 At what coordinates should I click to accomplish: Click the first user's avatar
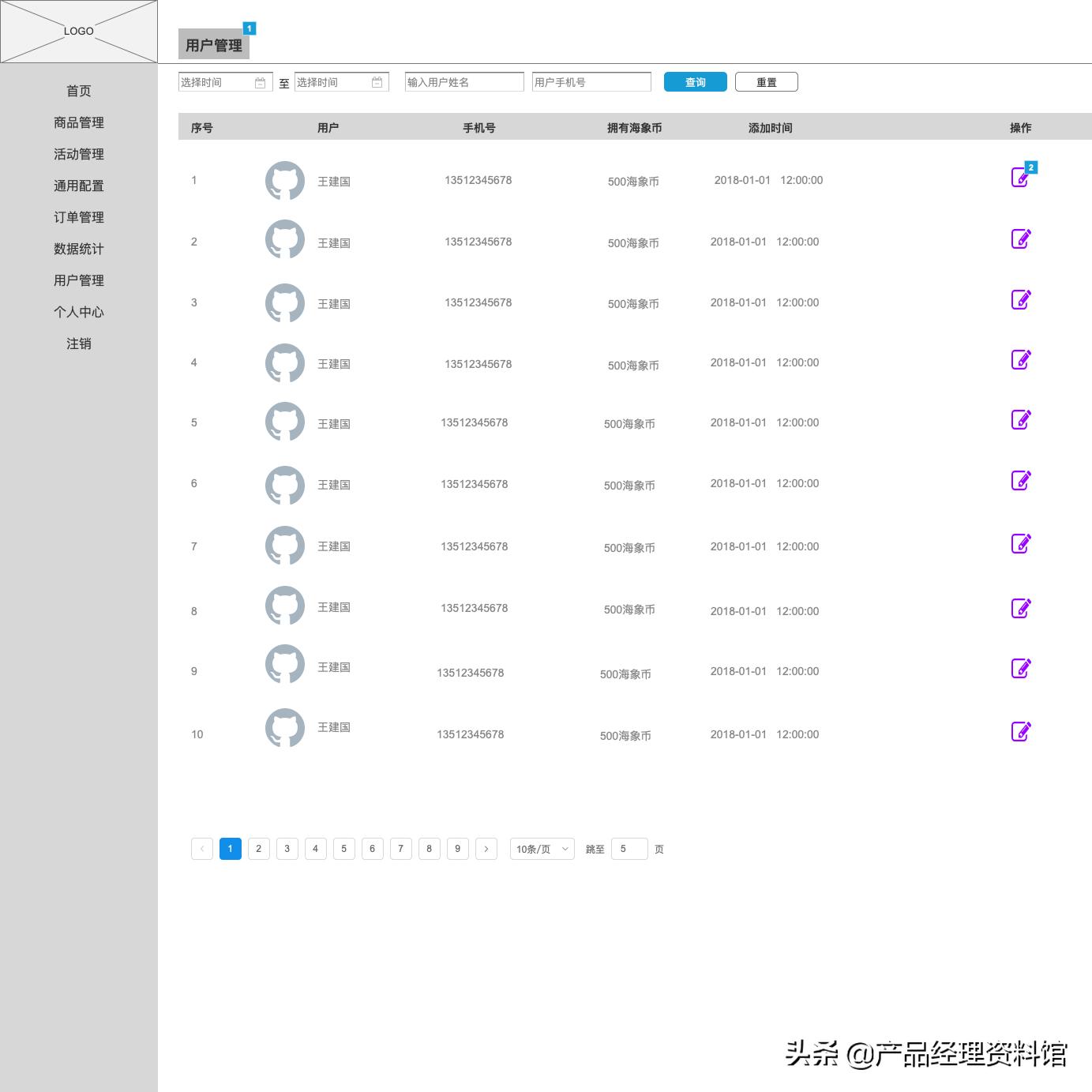[284, 180]
